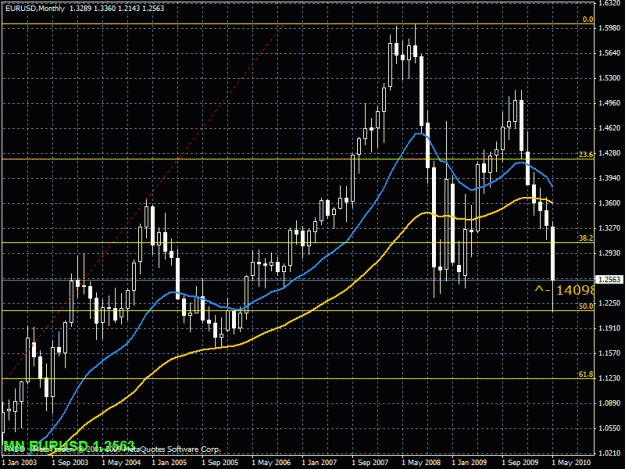Click the '1 Jan 2003' date label
The image size is (625, 469).
tap(20, 463)
